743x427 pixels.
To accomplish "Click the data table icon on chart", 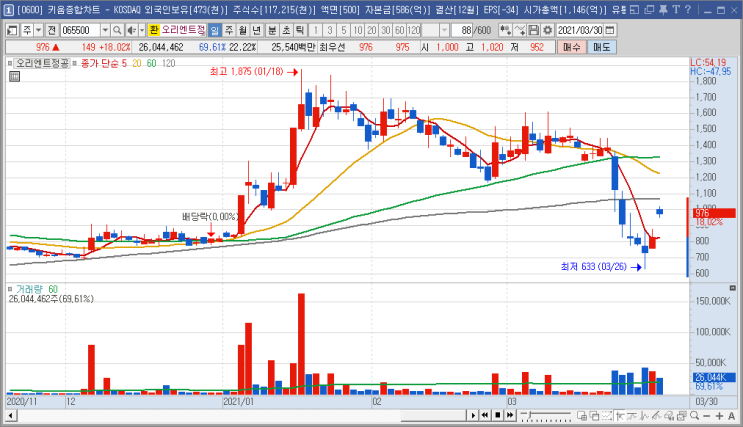I will tap(15, 76).
